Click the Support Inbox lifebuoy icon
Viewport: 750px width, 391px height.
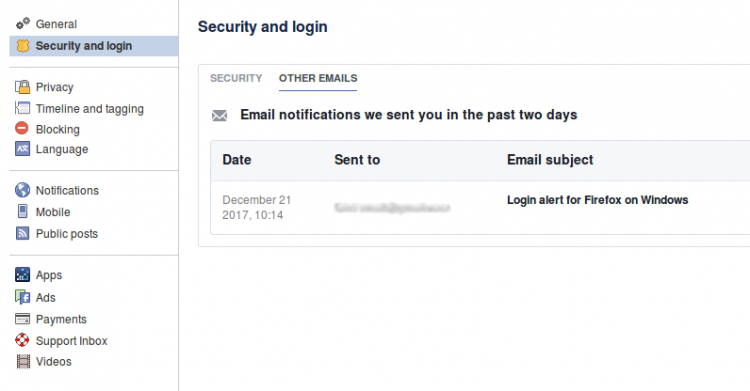pyautogui.click(x=22, y=340)
